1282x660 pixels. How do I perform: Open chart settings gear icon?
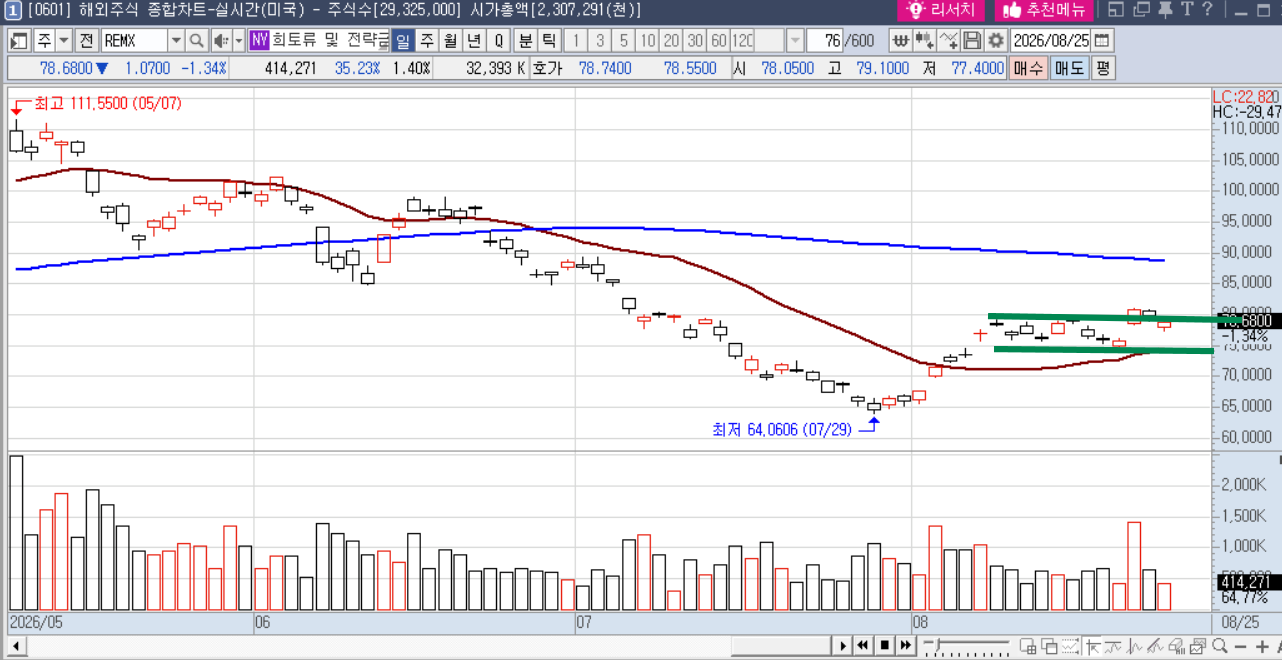[x=995, y=41]
